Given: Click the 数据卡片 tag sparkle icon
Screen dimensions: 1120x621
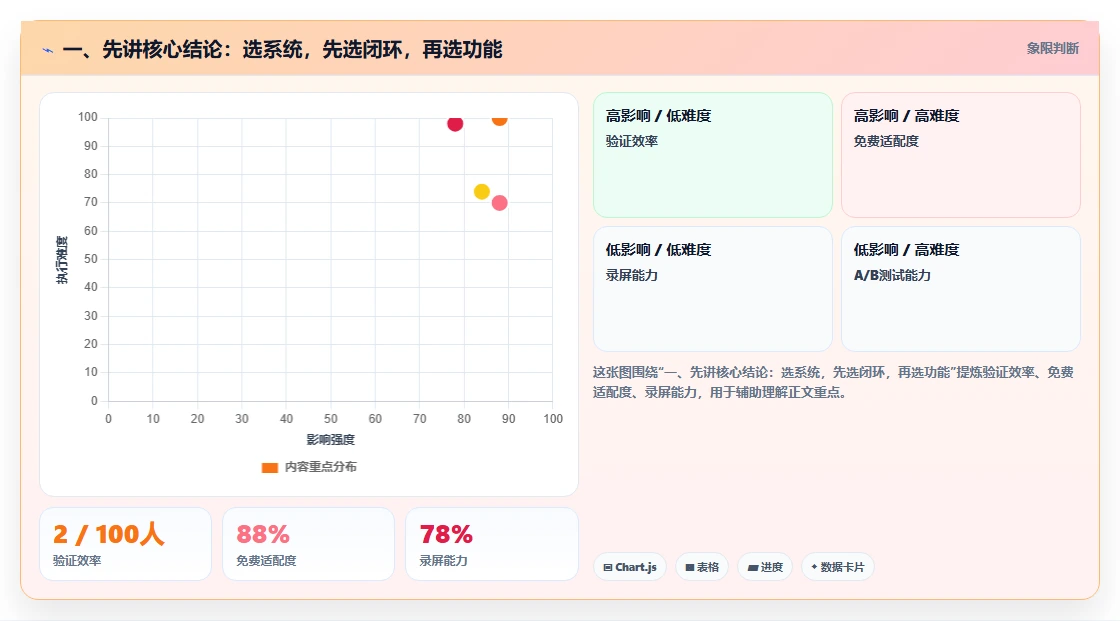Looking at the screenshot, I should coord(814,567).
